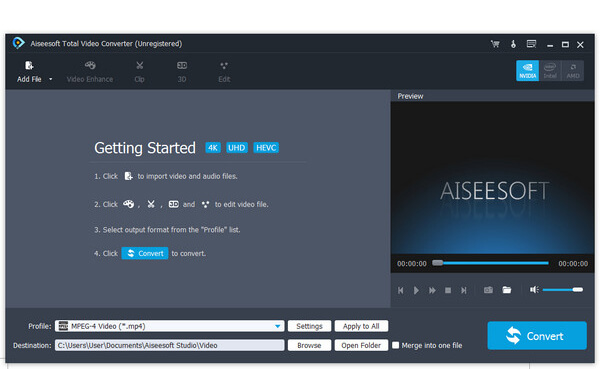
Task: Open the Video Enhance tool
Action: pos(90,72)
